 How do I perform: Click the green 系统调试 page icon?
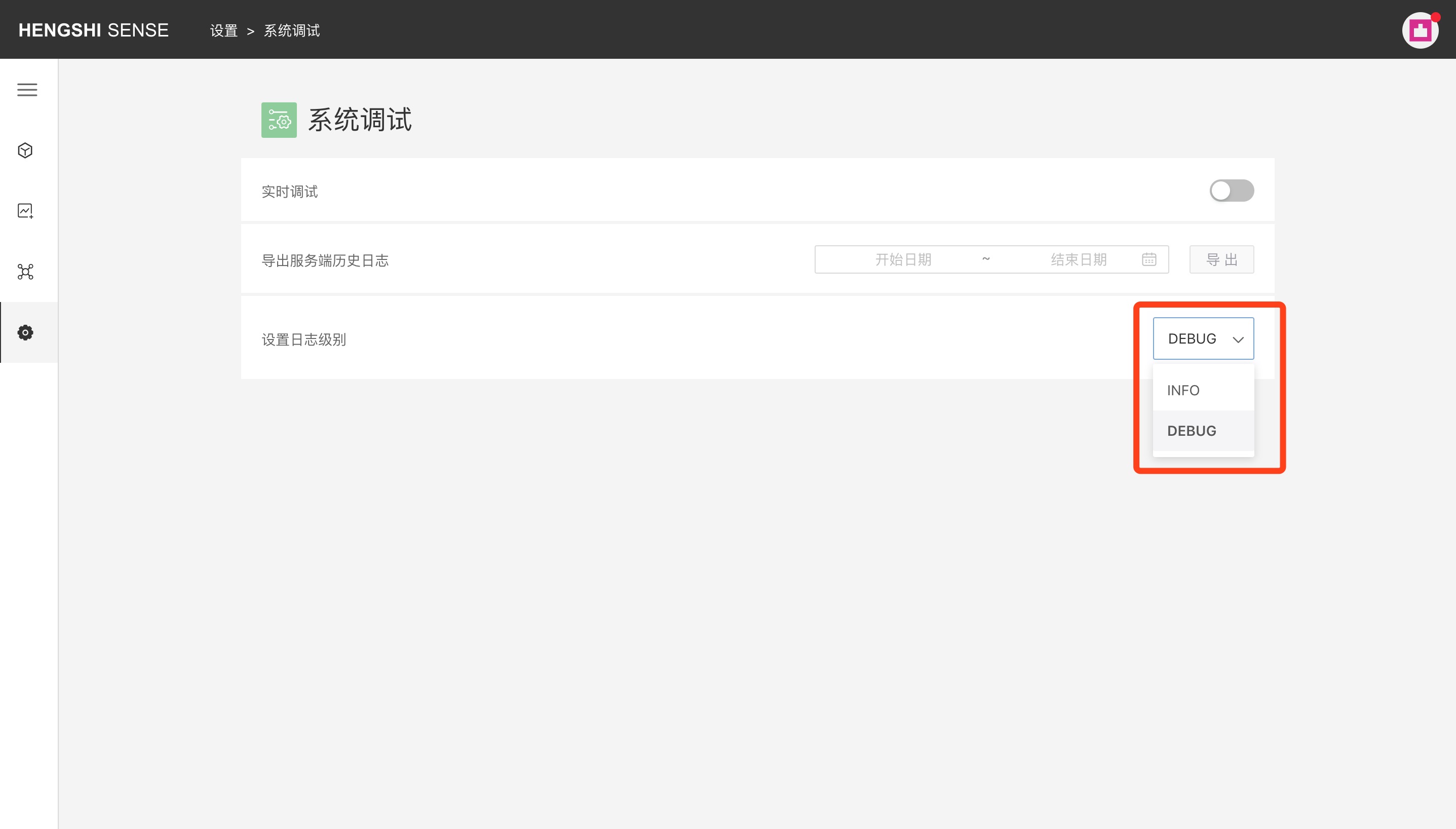pos(279,120)
